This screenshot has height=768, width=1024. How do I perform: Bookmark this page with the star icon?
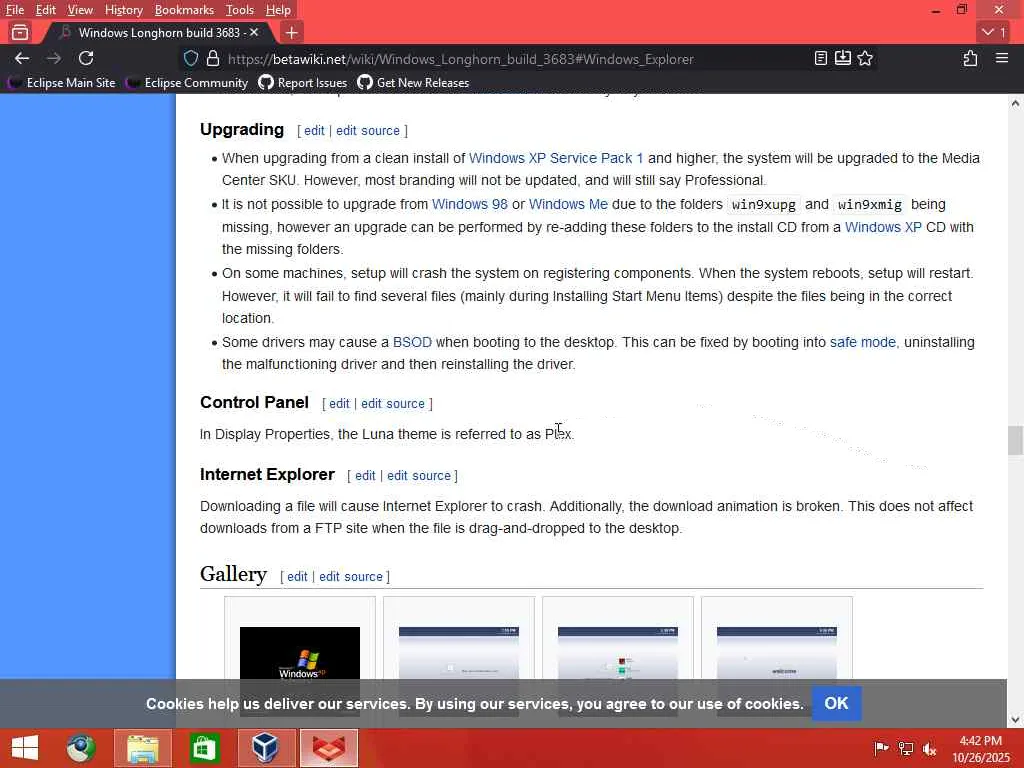865,58
